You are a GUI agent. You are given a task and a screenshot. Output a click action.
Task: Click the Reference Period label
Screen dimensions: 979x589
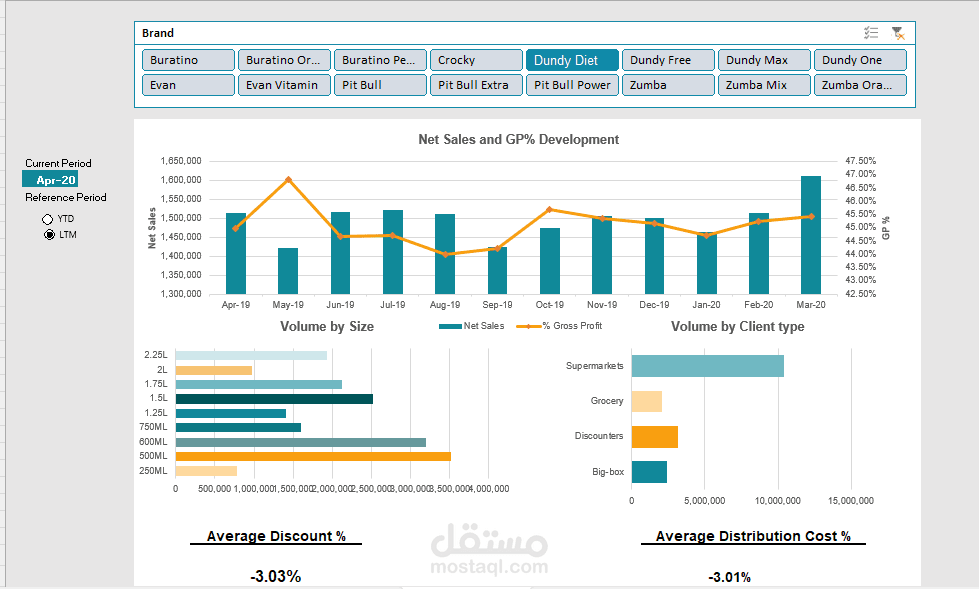[x=66, y=197]
